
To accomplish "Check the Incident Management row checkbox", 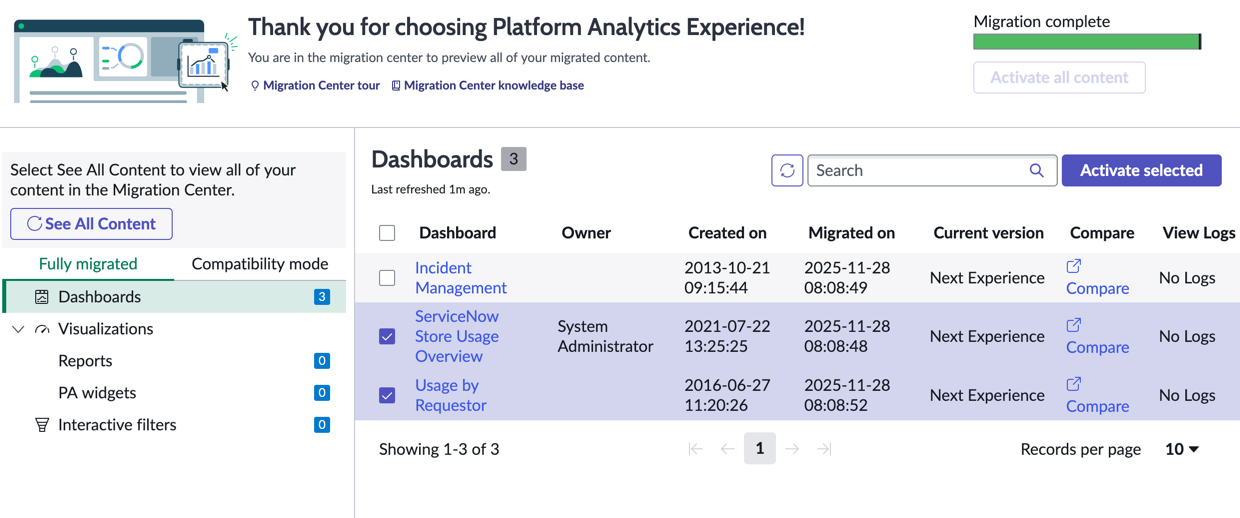I will [x=387, y=278].
